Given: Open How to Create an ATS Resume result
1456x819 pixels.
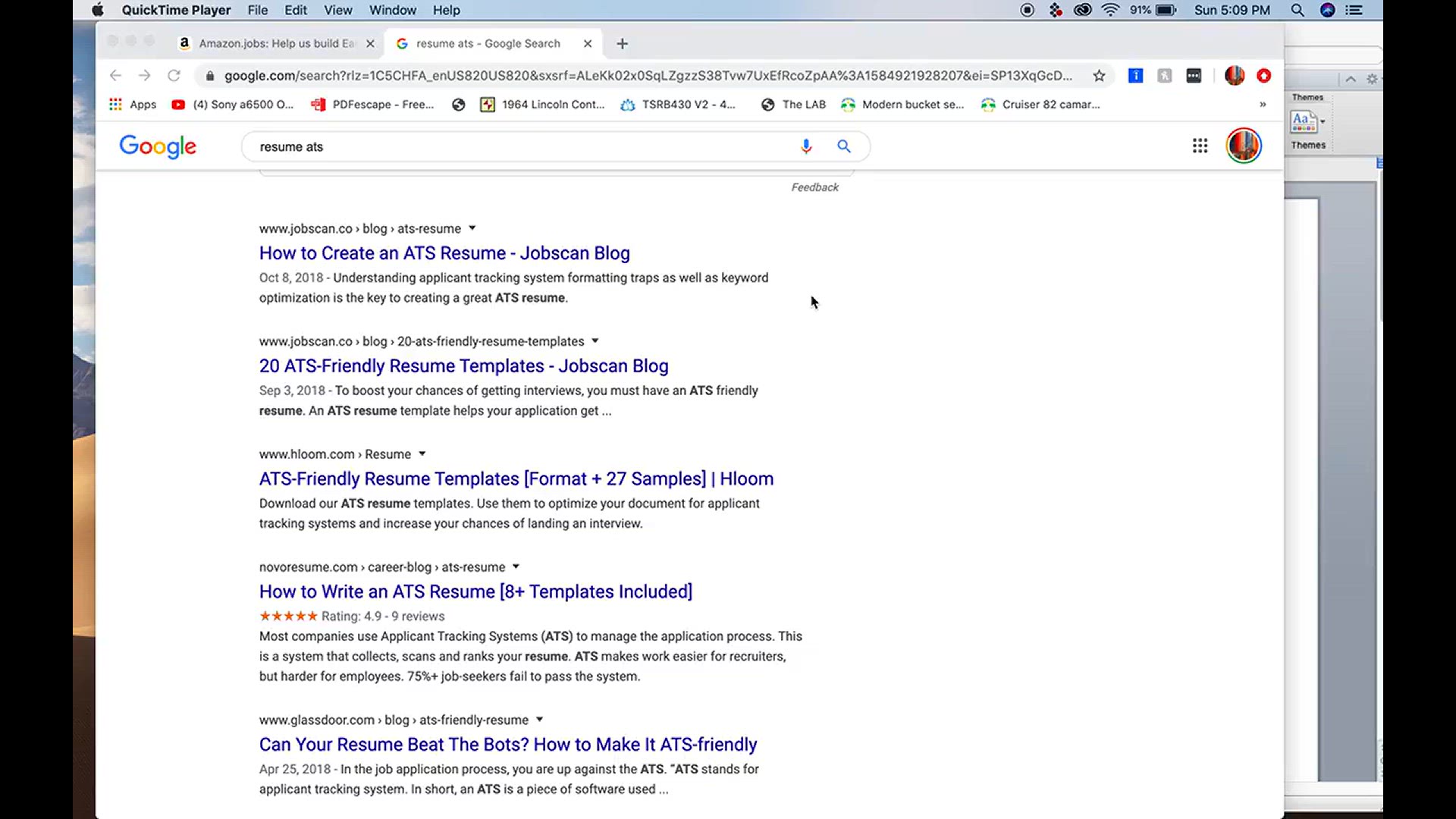Looking at the screenshot, I should pyautogui.click(x=444, y=253).
